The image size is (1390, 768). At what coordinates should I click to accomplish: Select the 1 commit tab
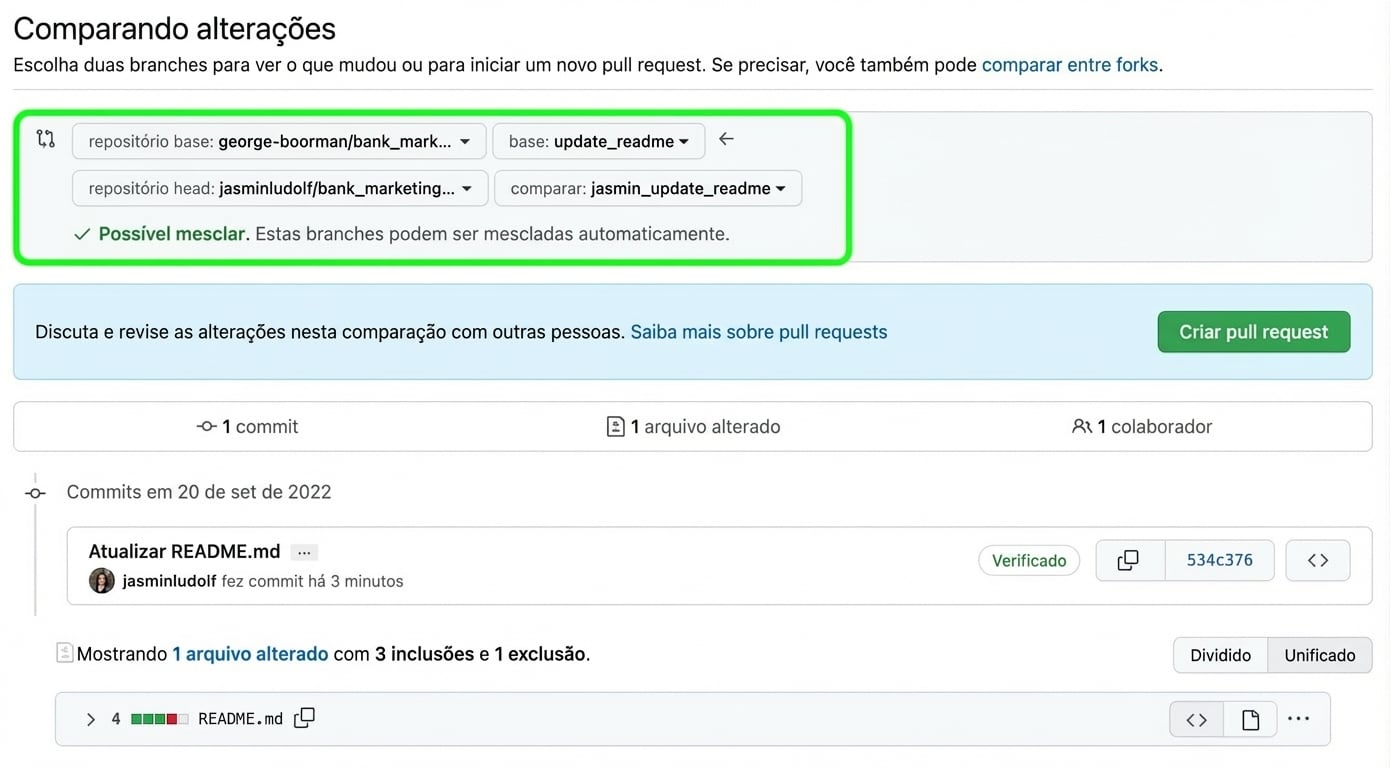click(x=248, y=427)
